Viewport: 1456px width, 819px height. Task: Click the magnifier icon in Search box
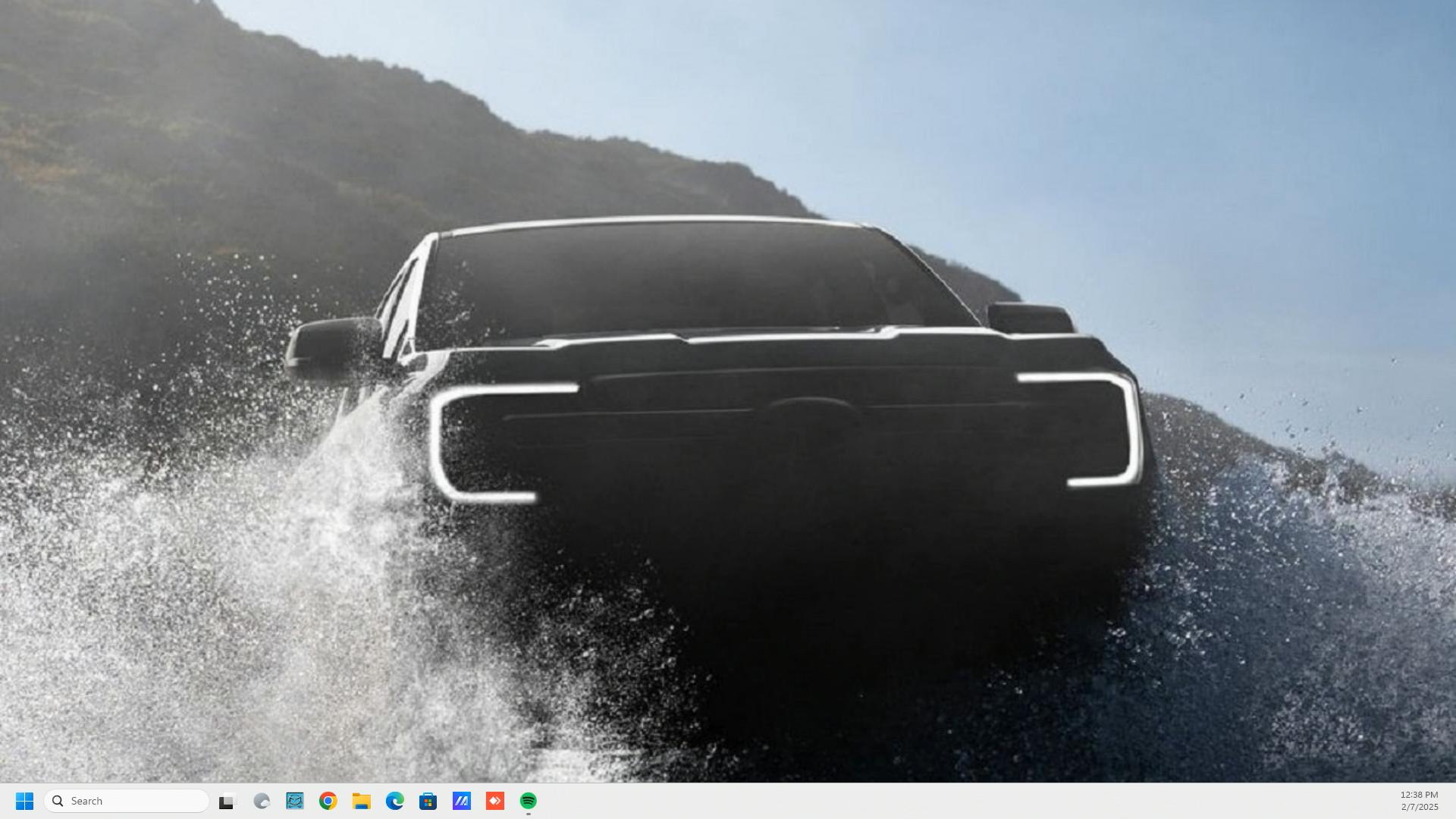coord(58,801)
